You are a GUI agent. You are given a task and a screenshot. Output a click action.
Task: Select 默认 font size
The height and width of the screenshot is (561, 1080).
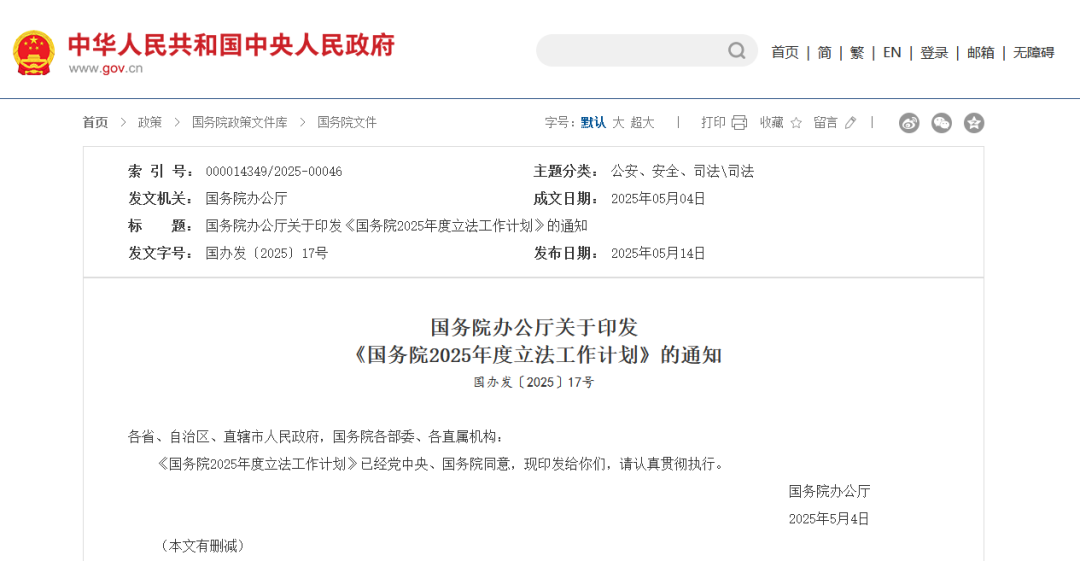click(593, 122)
